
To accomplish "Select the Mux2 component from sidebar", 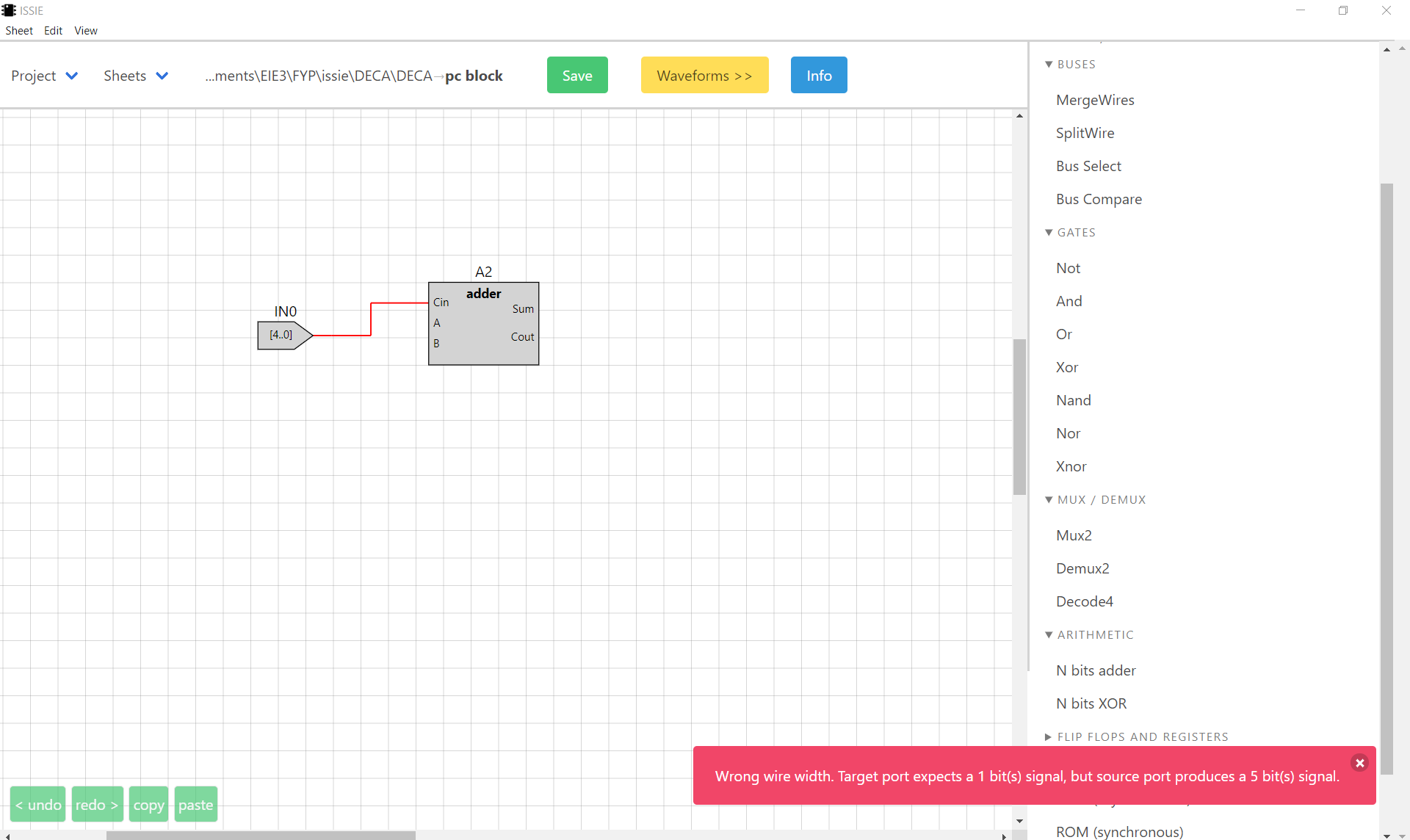I will [1074, 535].
